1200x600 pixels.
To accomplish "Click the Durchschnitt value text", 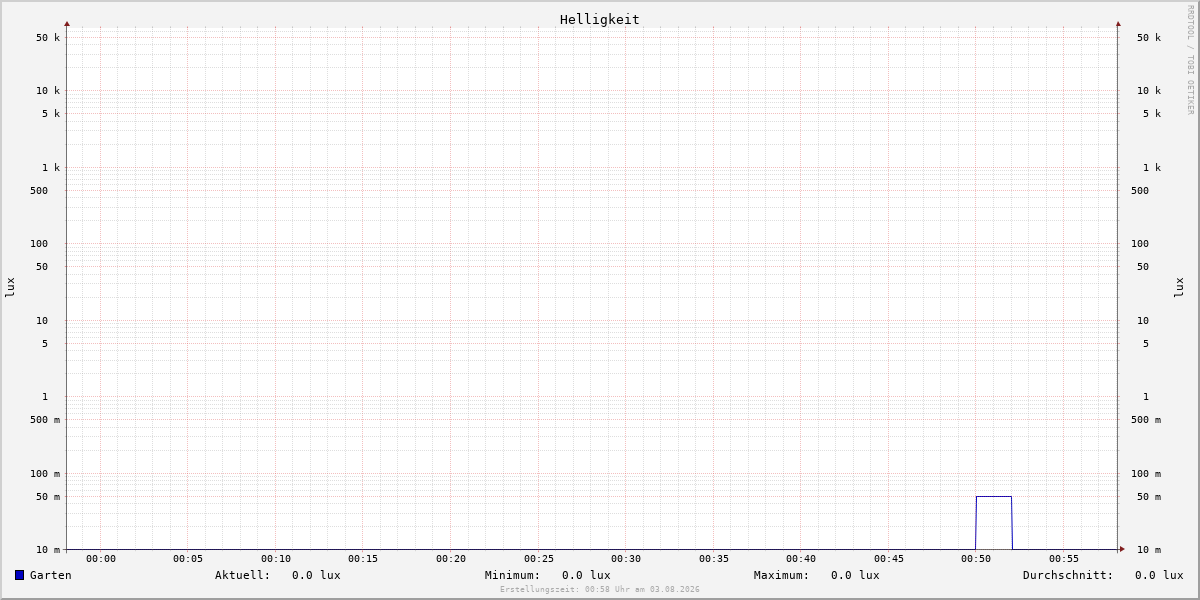I will [x=1159, y=575].
